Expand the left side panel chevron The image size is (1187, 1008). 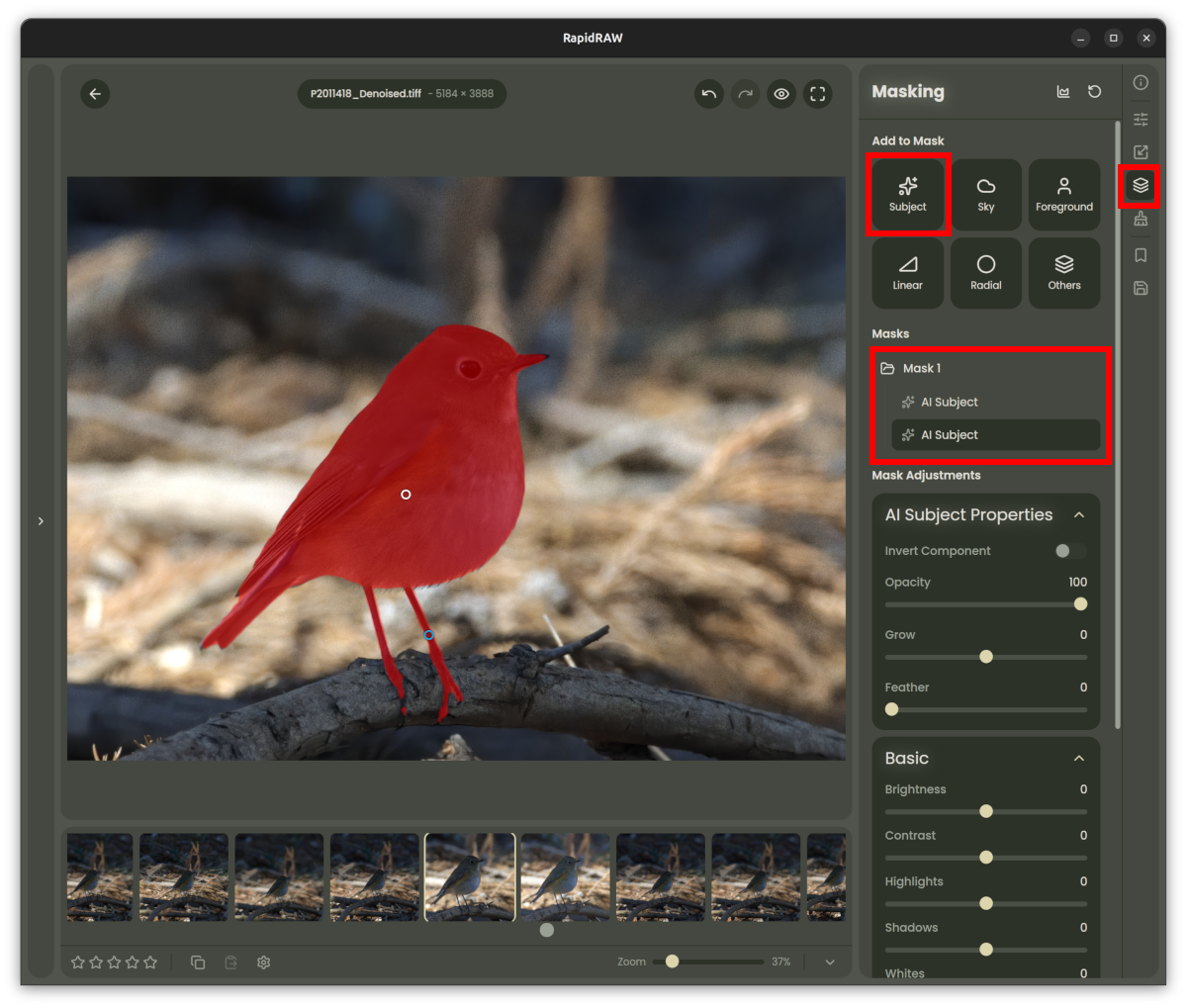coord(41,521)
